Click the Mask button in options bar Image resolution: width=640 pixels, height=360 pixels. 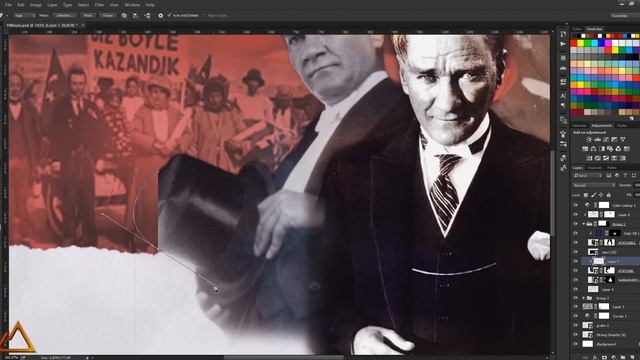(88, 16)
